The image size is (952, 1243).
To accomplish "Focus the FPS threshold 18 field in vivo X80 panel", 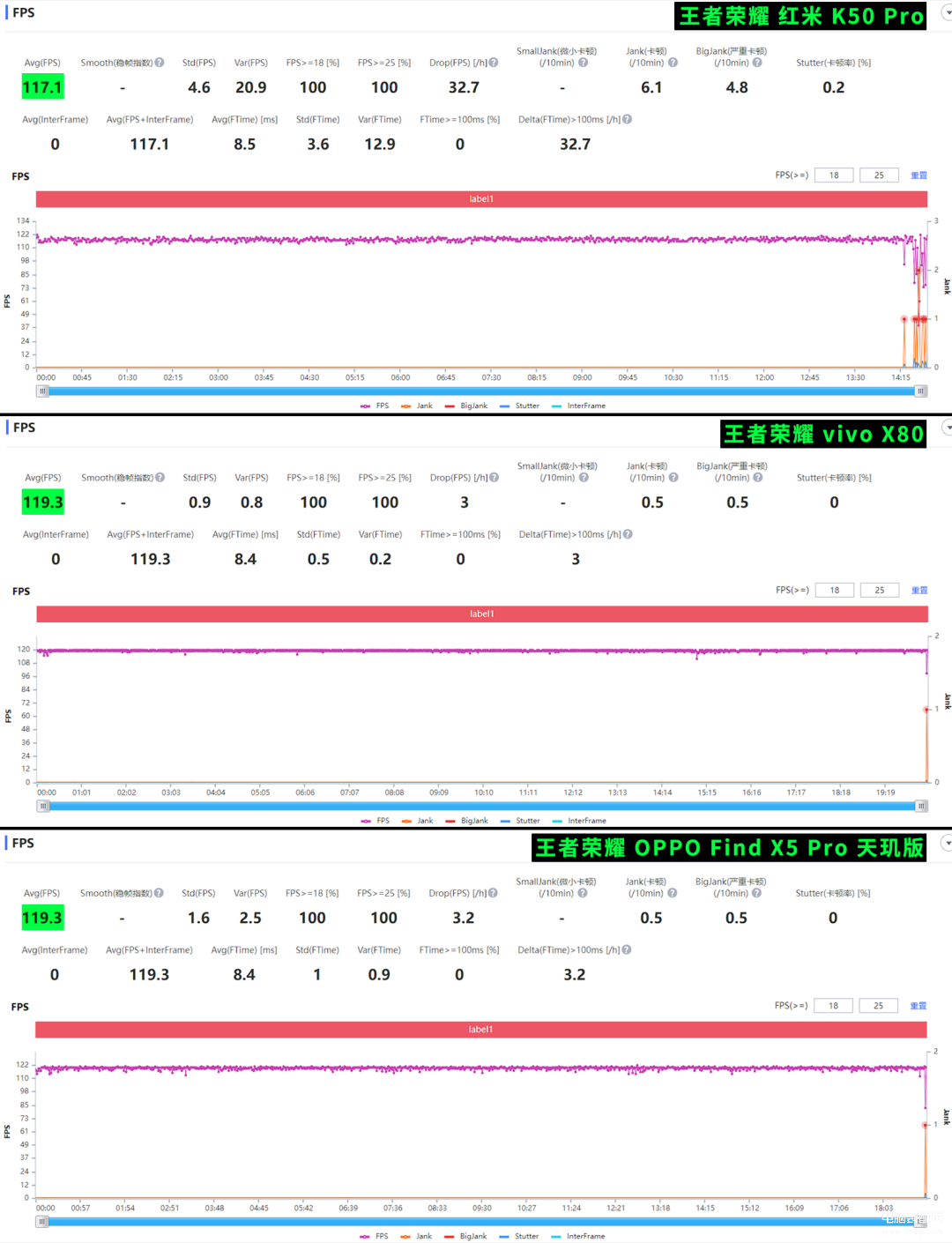I will click(835, 591).
